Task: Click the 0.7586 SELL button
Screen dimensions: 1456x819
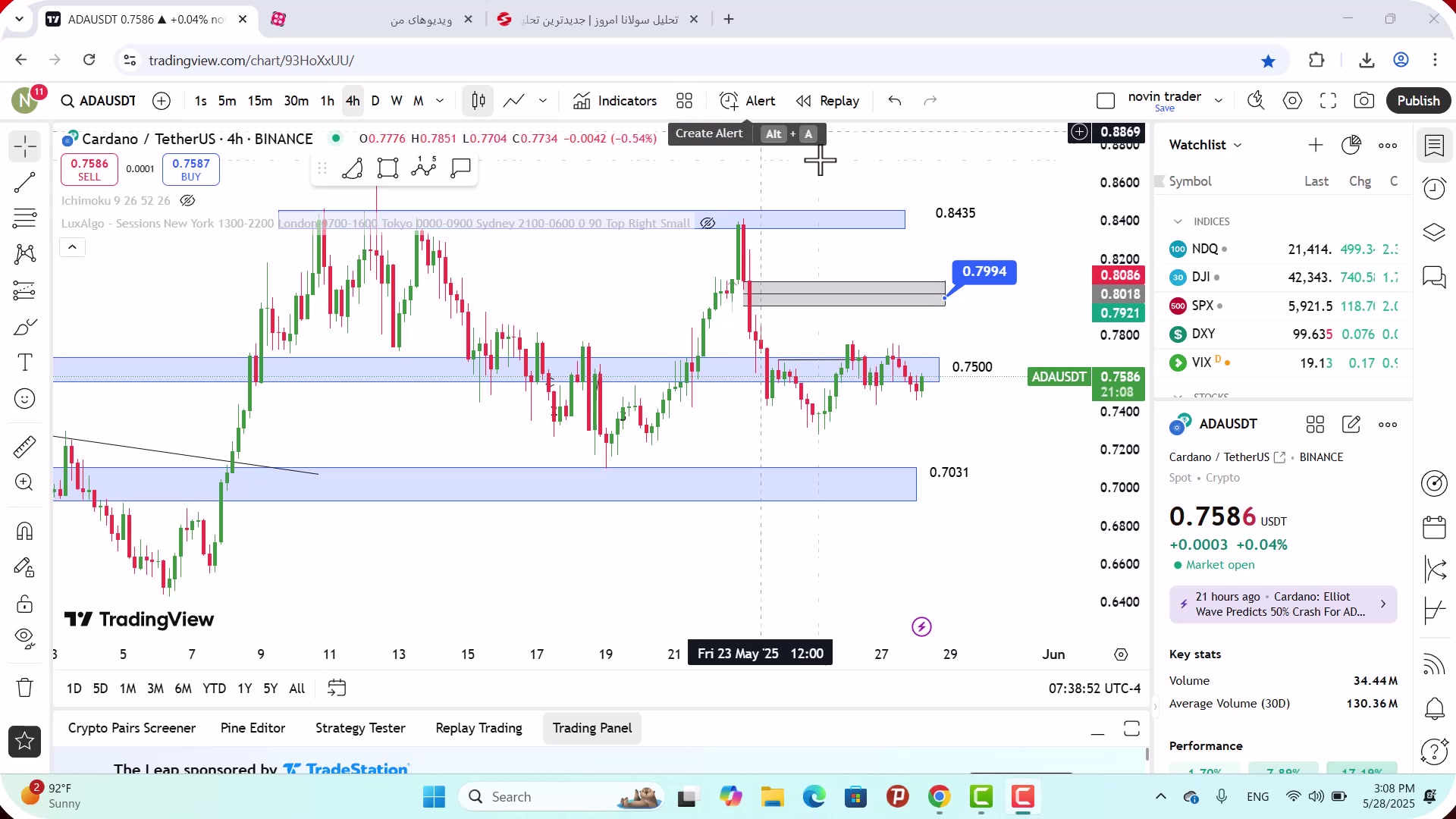Action: pyautogui.click(x=89, y=169)
